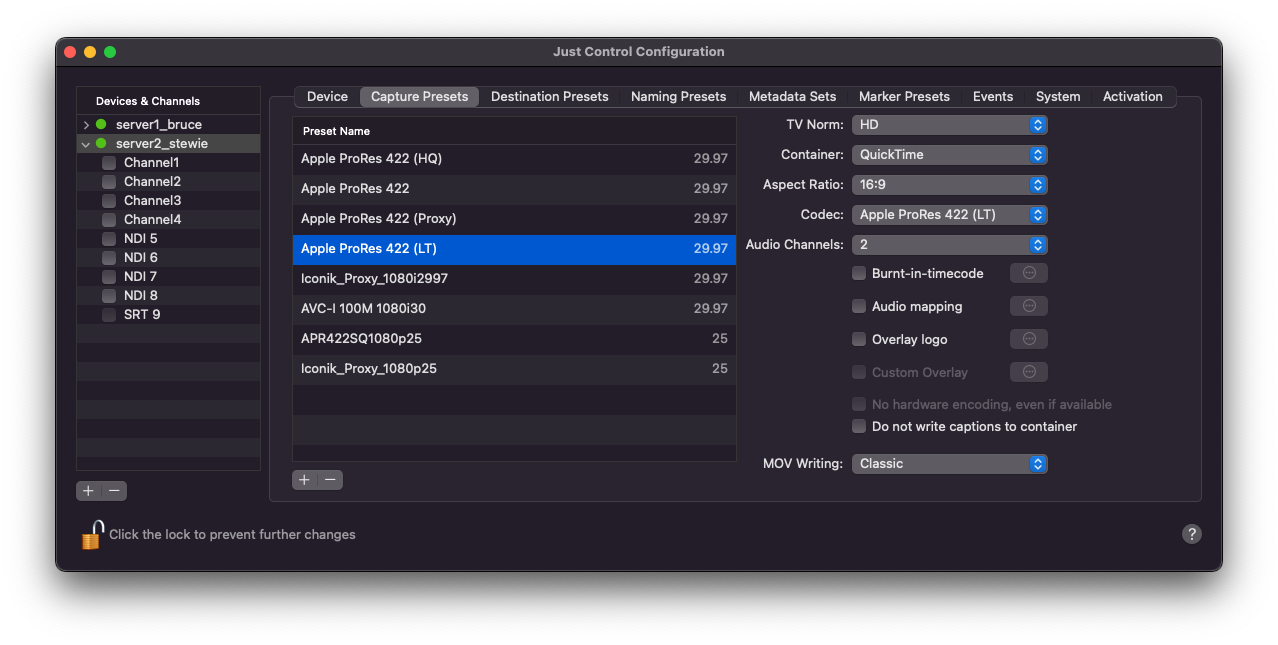Open the Codec dropdown
The height and width of the screenshot is (645, 1278).
tap(949, 215)
